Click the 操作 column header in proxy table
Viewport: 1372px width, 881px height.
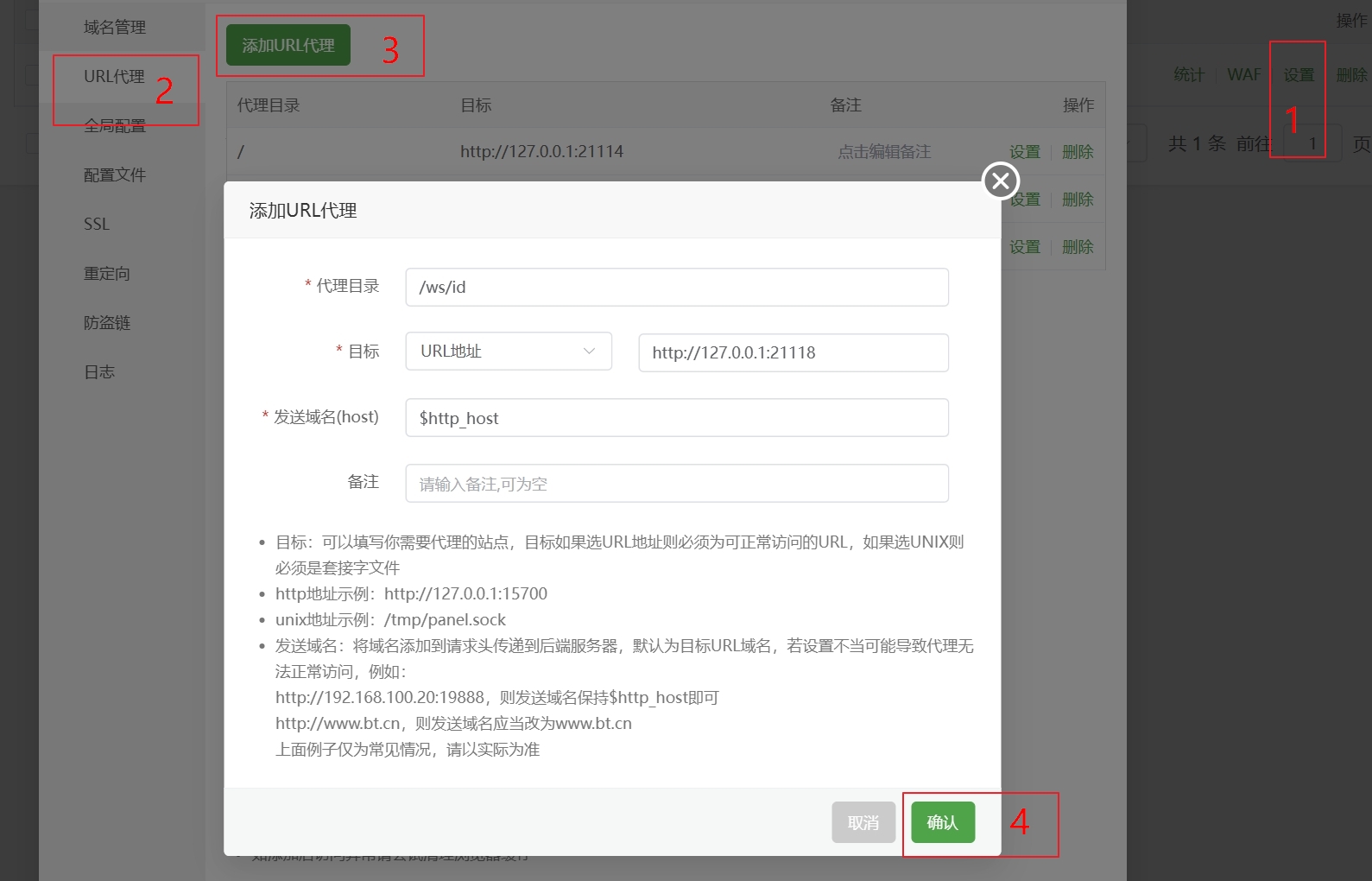pos(1078,105)
